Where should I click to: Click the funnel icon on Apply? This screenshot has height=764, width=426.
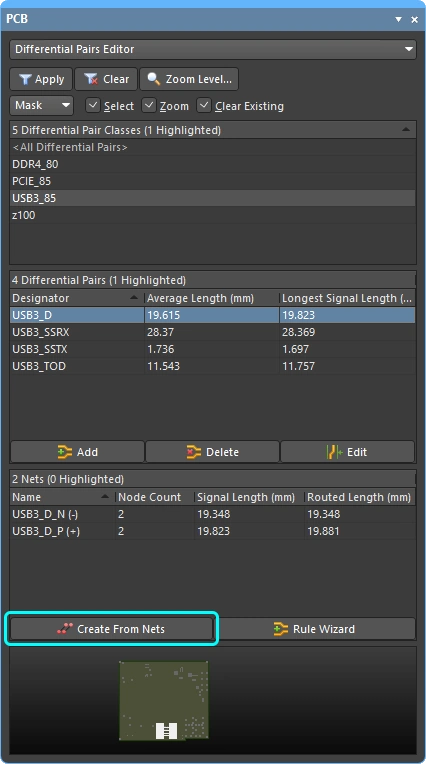25,79
